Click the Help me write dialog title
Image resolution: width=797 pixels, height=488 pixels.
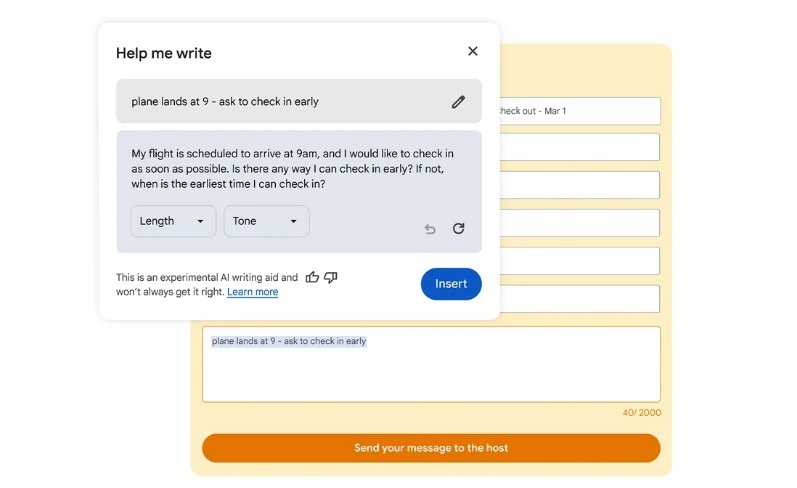pos(164,53)
